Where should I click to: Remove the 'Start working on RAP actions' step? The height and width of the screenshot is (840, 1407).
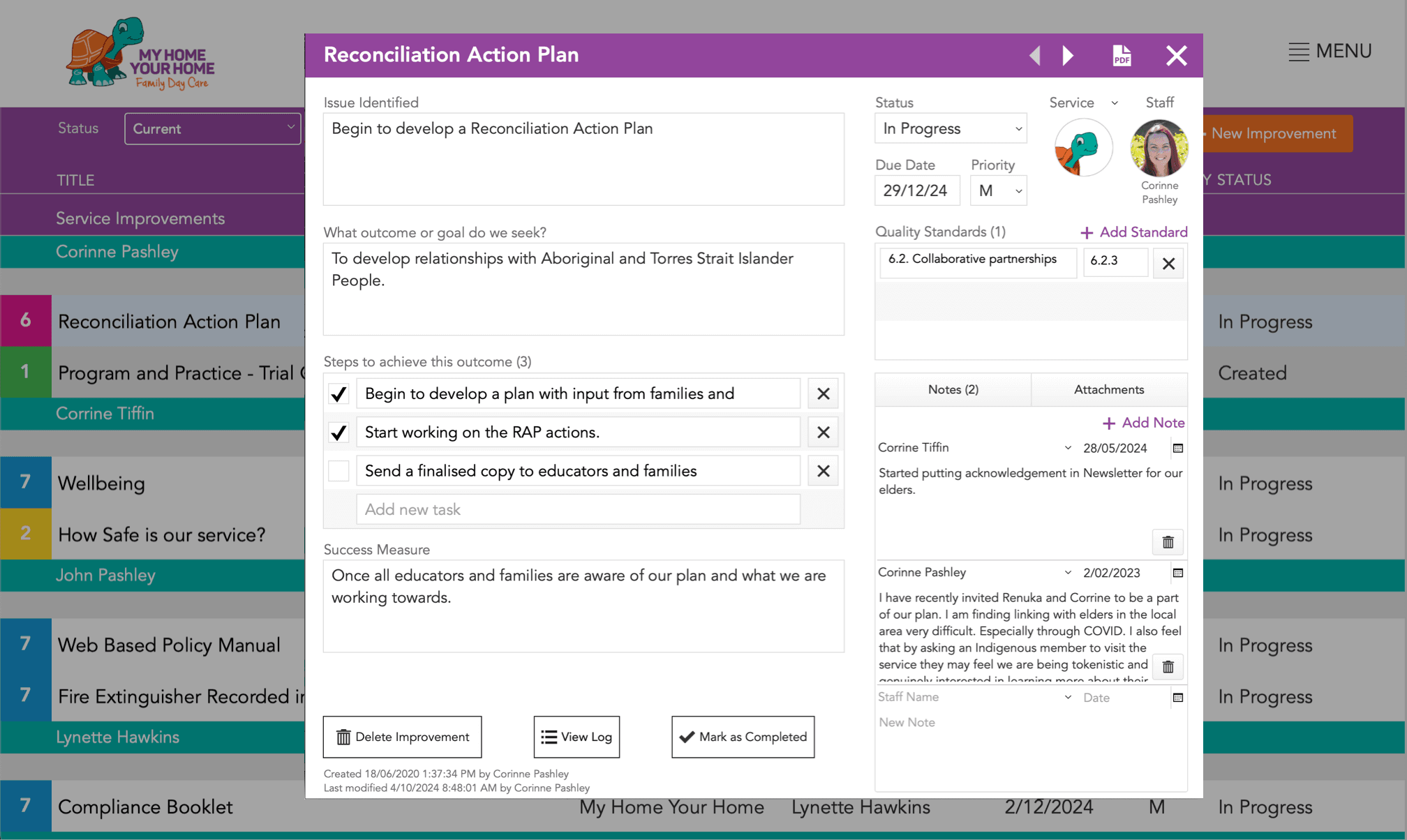[823, 433]
